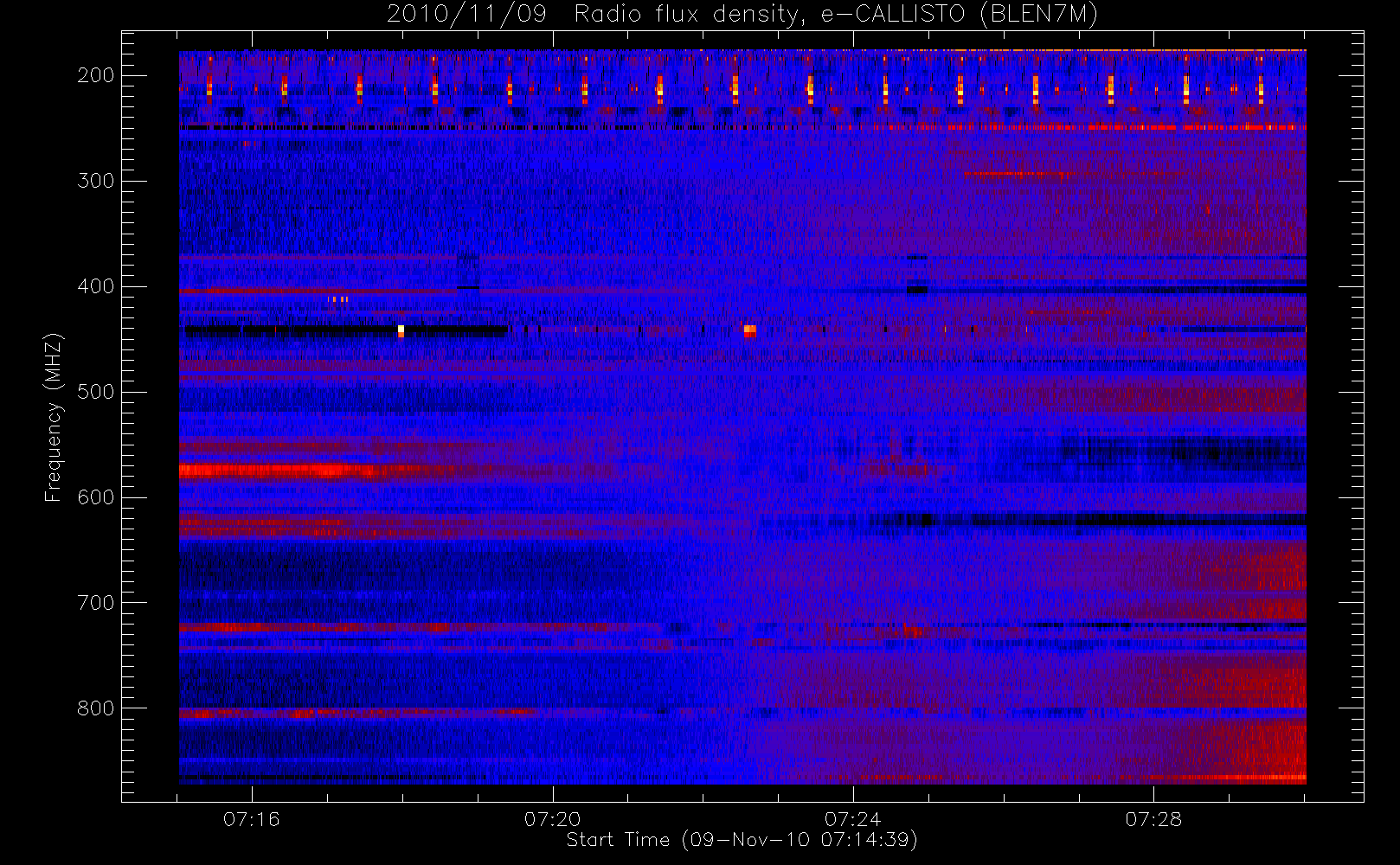Click the plot title "Radio flux density, e-CALLISTO (BLEN7M)"
1400x865 pixels.
[837, 15]
